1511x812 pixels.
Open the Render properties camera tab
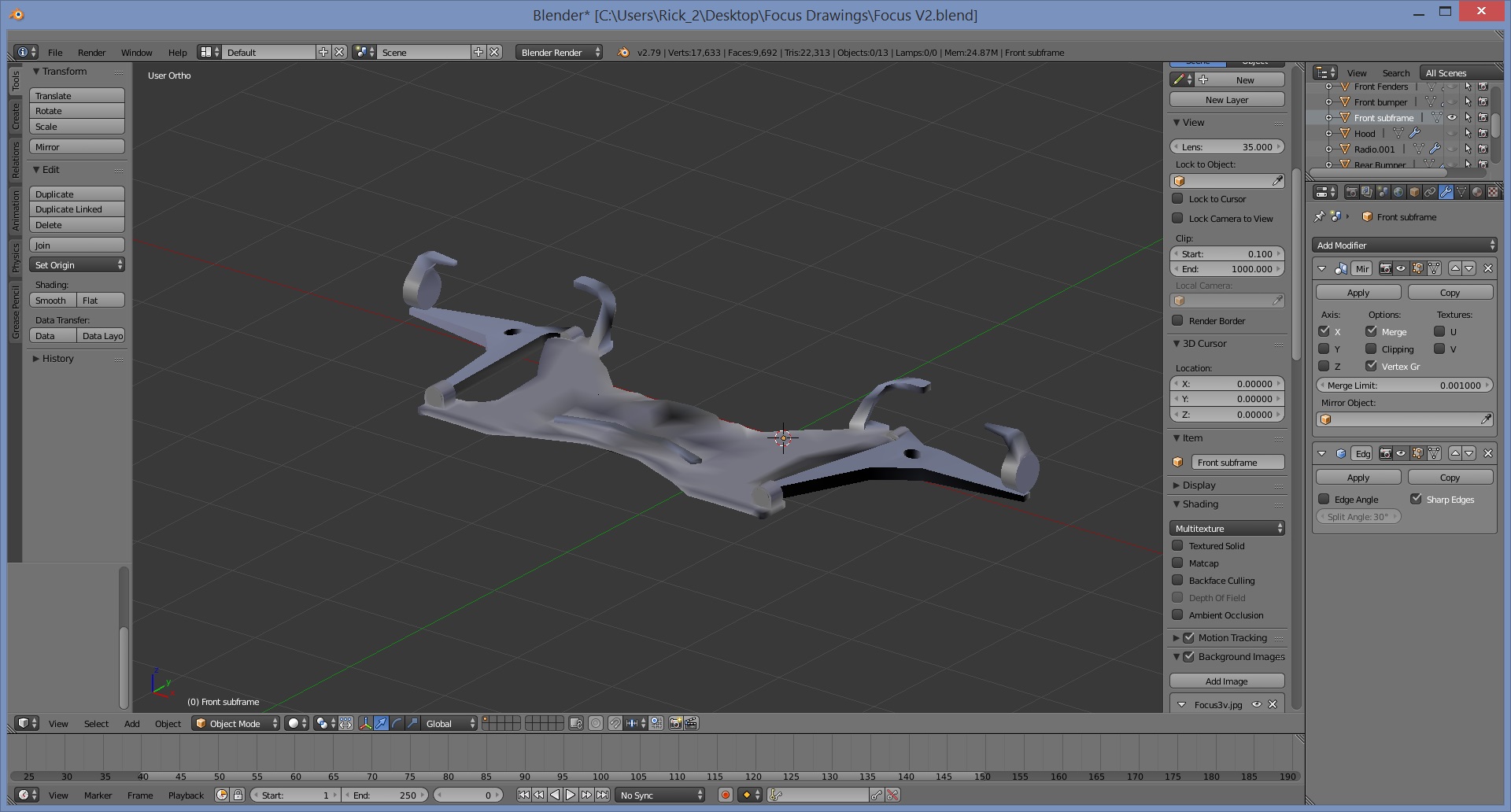(1352, 192)
